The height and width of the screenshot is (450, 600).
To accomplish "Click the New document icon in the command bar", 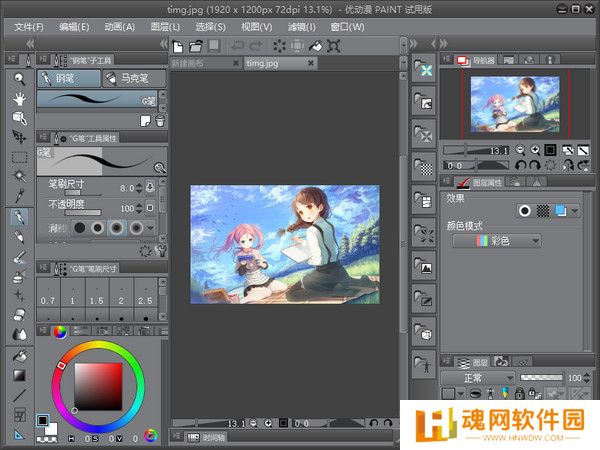I will [x=178, y=46].
